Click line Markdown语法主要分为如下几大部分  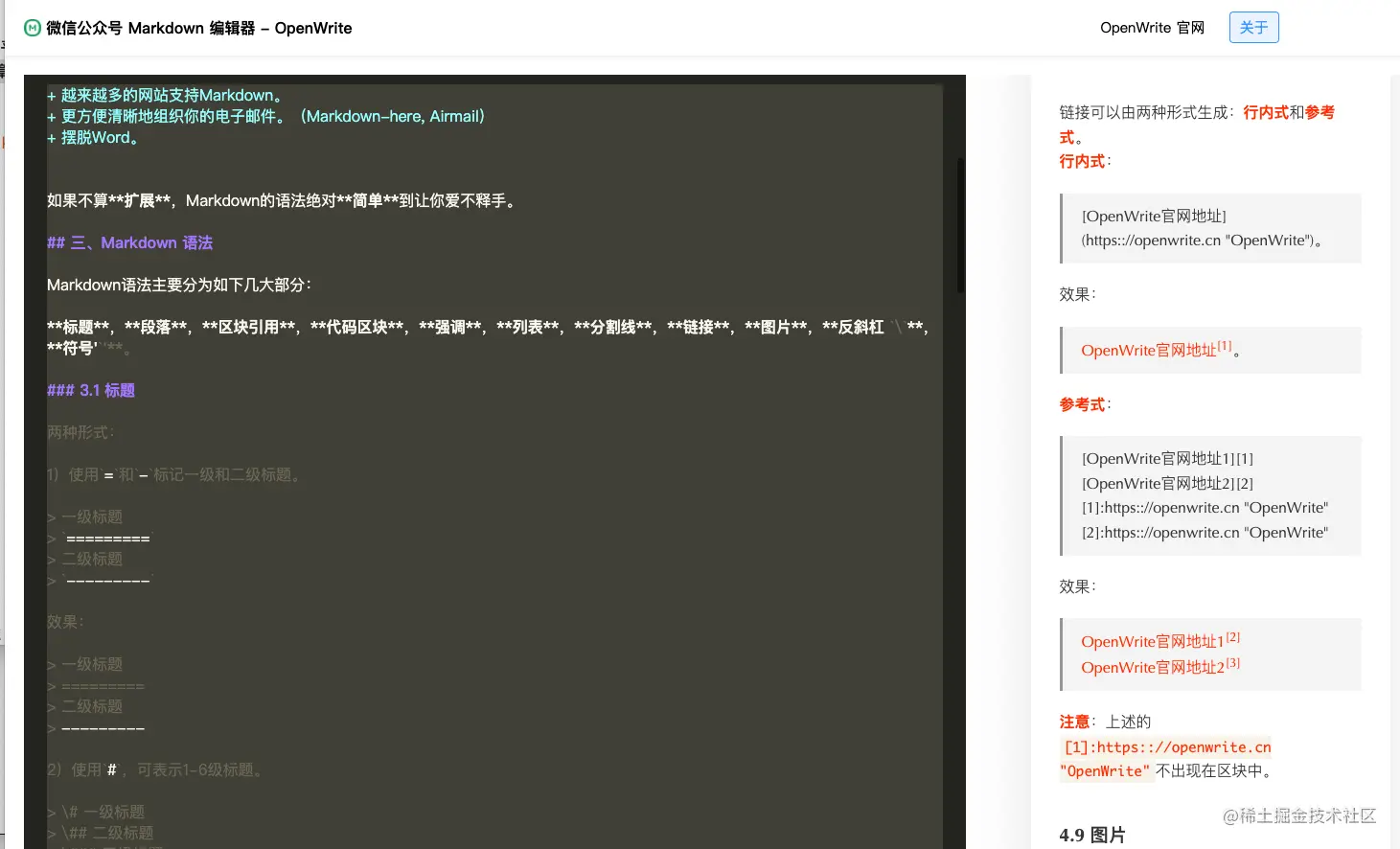point(179,285)
